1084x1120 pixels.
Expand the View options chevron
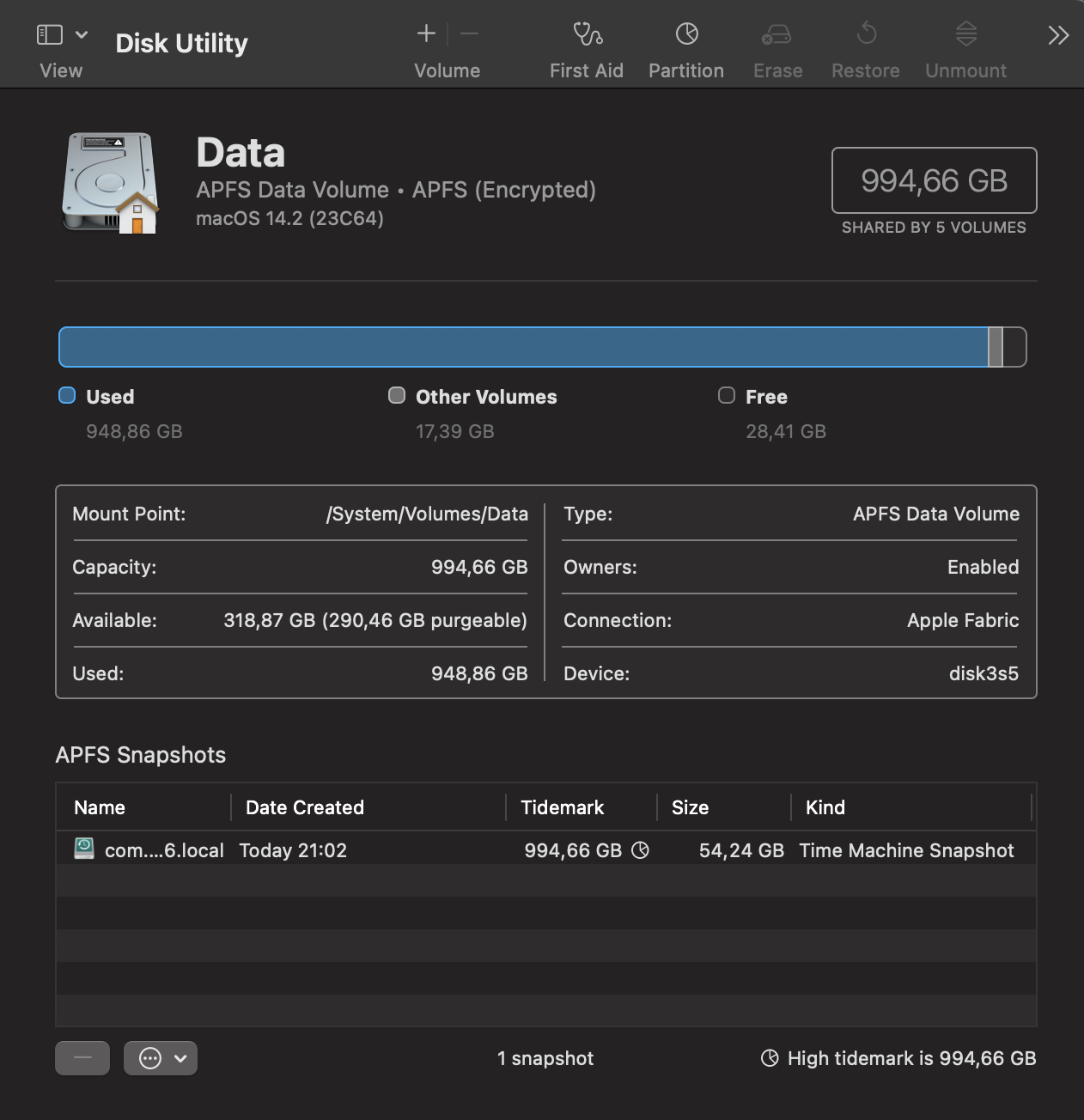tap(82, 34)
